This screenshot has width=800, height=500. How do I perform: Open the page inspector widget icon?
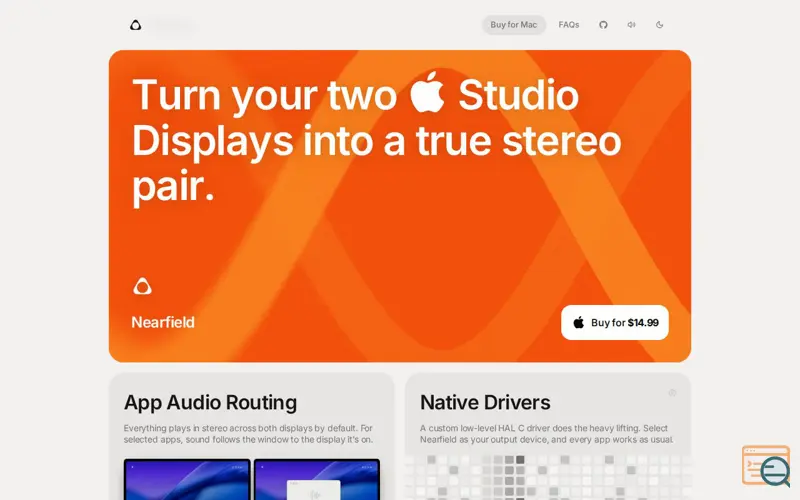click(766, 466)
